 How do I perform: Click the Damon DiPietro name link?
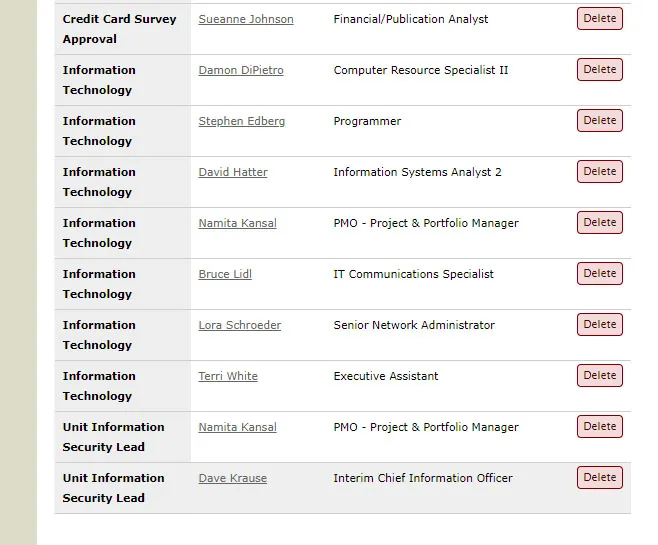coord(241,70)
